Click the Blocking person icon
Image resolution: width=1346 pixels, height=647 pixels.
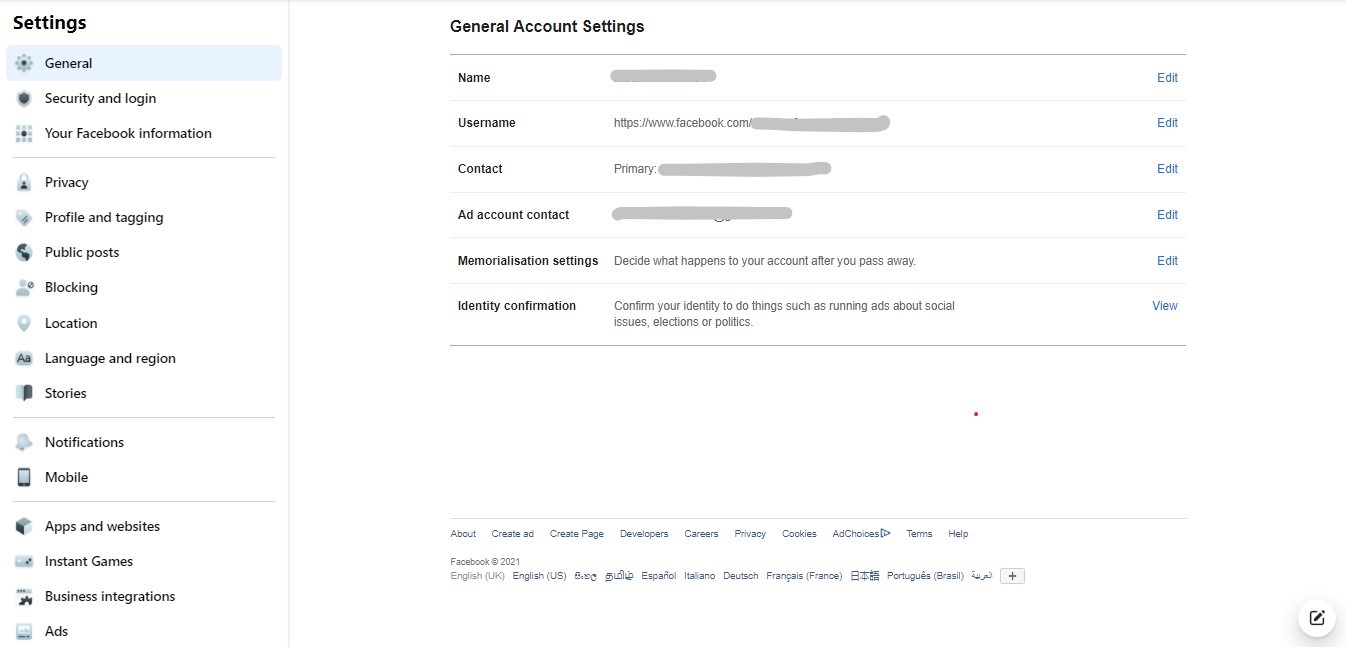click(25, 287)
